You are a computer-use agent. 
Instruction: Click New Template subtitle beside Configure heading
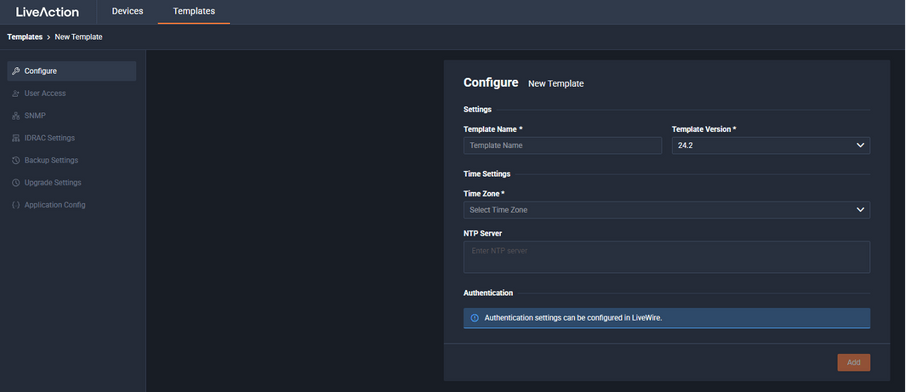point(556,84)
